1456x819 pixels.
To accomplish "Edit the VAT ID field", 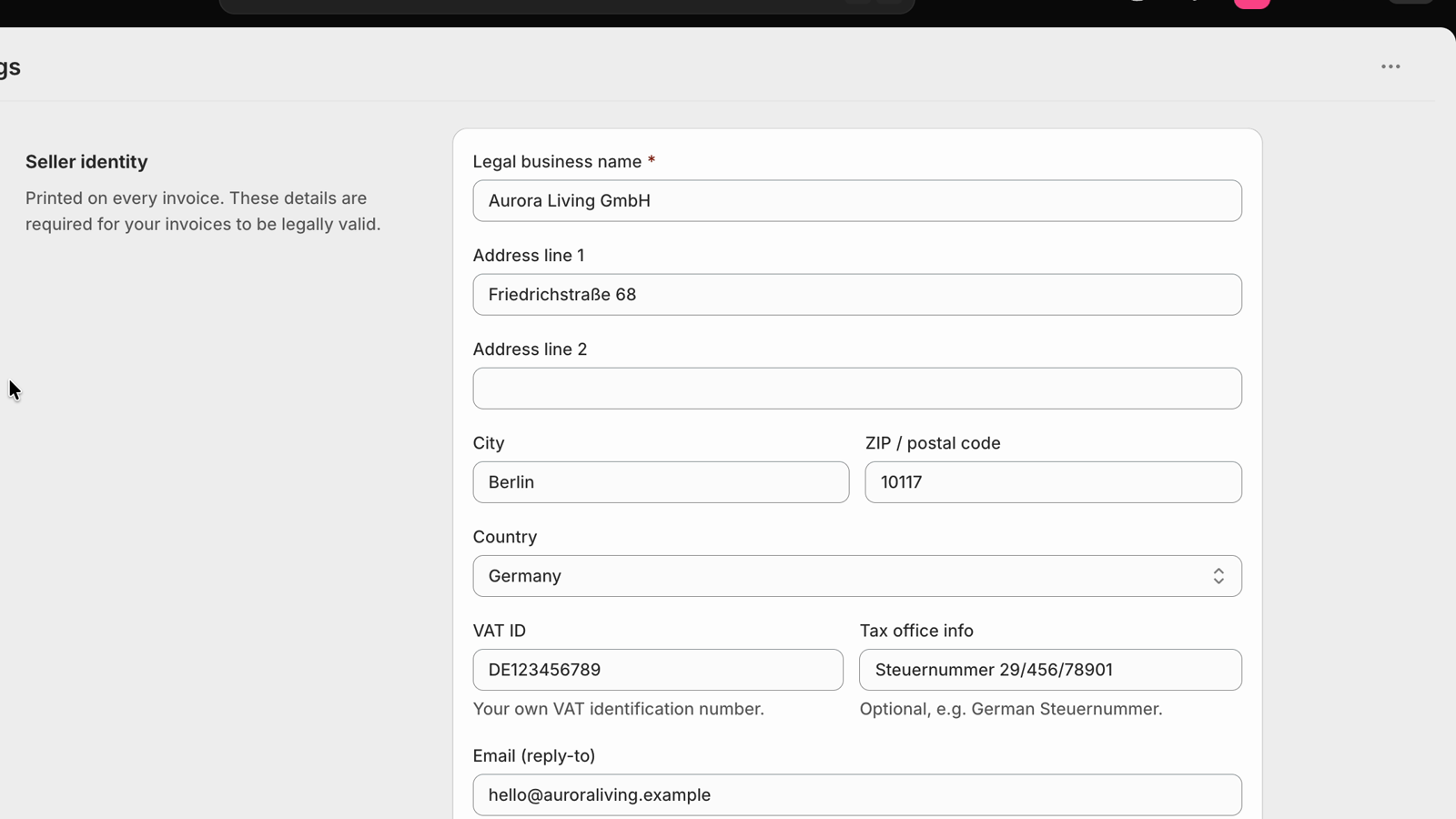I will coord(658,670).
